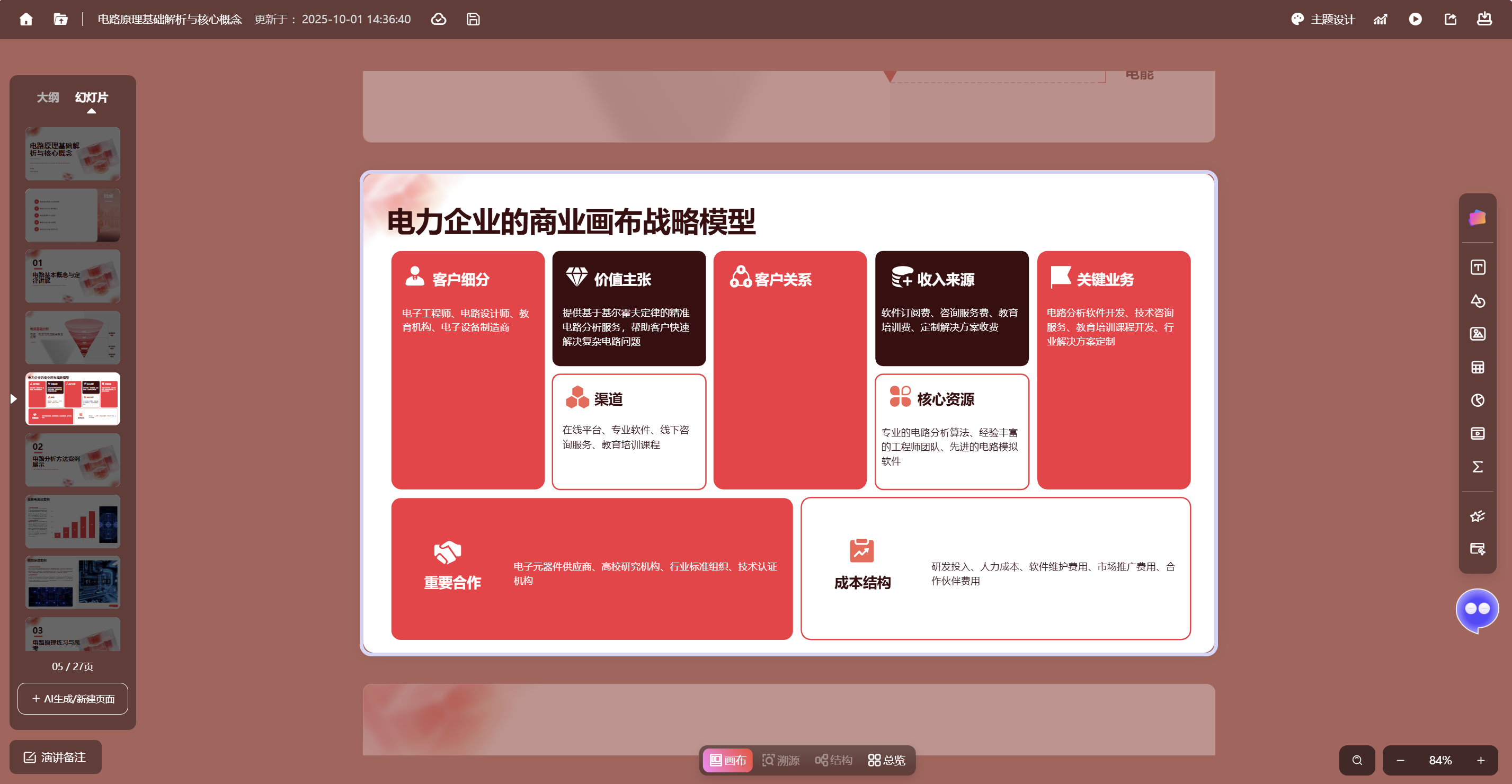
Task: Click the cloud sync status icon
Action: (439, 20)
